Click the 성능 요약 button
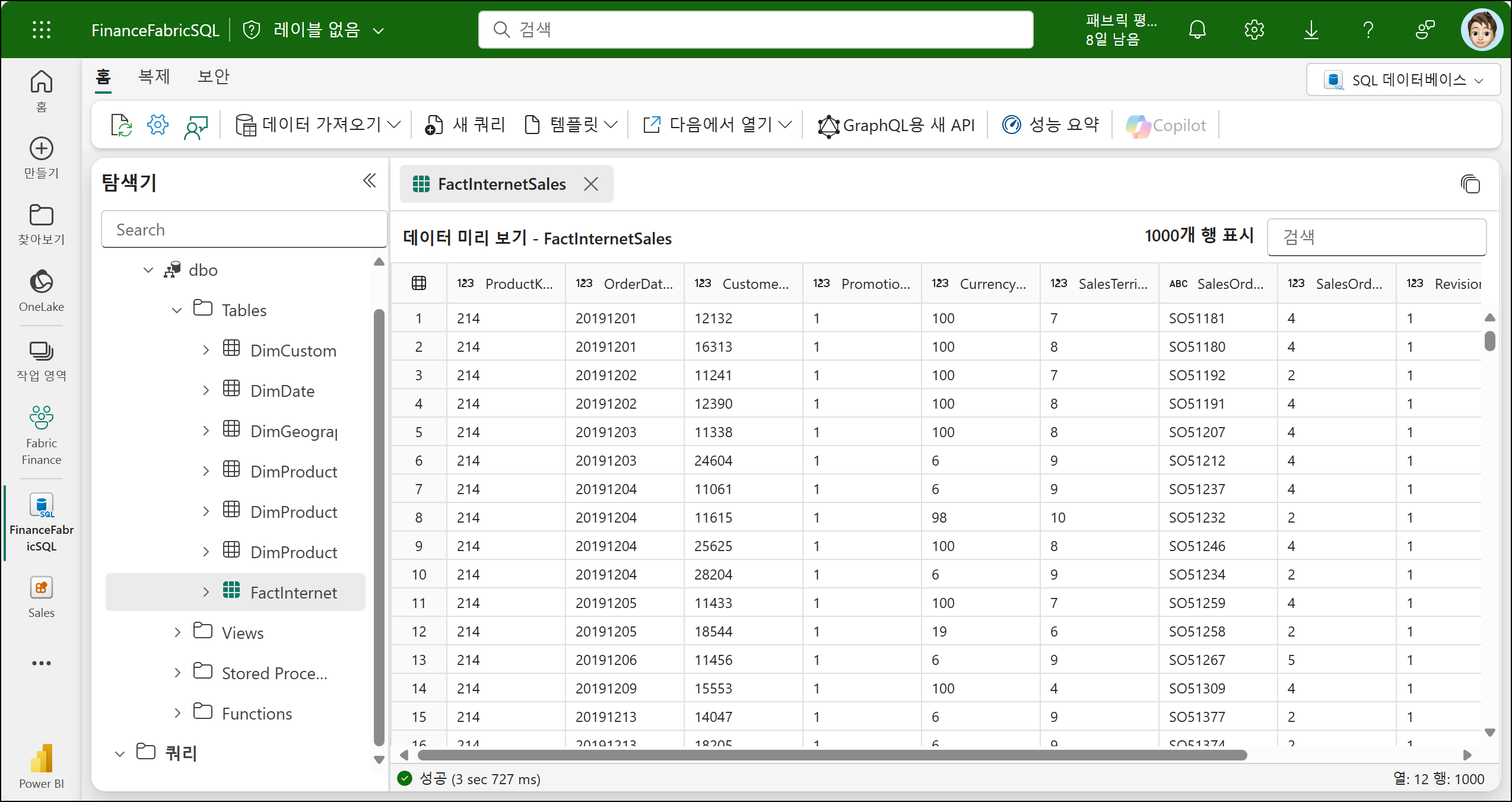1512x802 pixels. click(x=1050, y=125)
